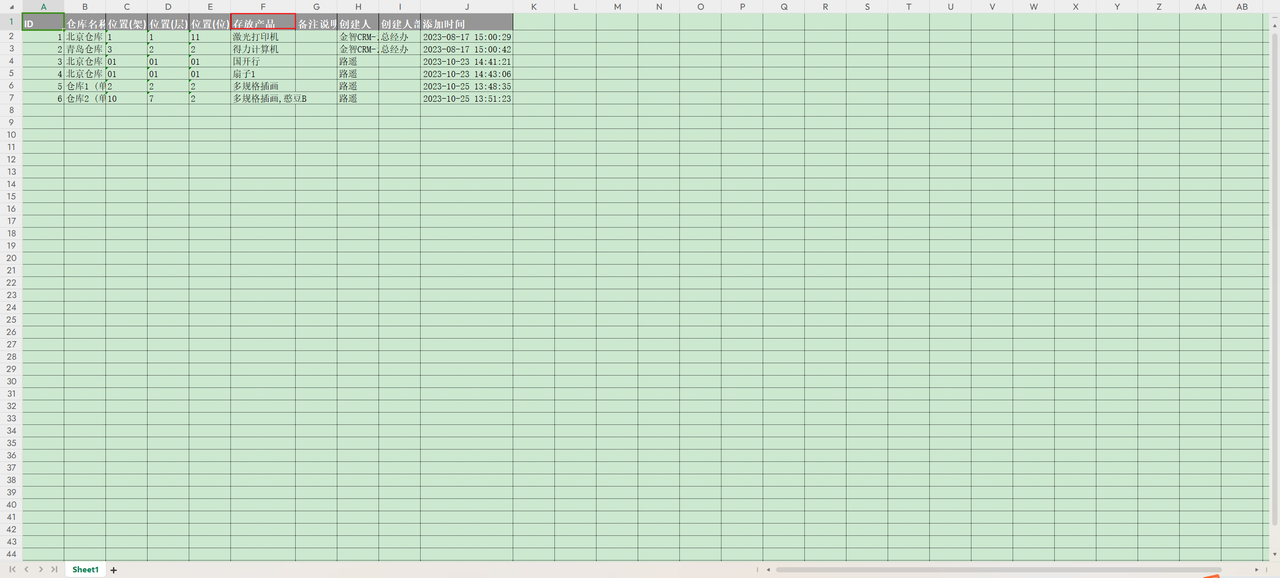
Task: Select the 位置(架) header cell
Action: pos(126,22)
